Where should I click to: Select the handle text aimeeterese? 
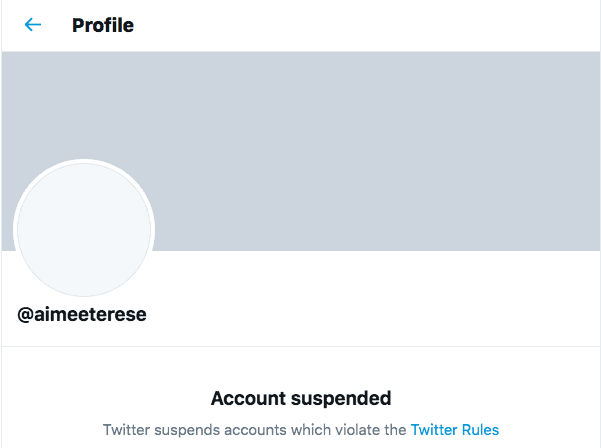tap(90, 315)
